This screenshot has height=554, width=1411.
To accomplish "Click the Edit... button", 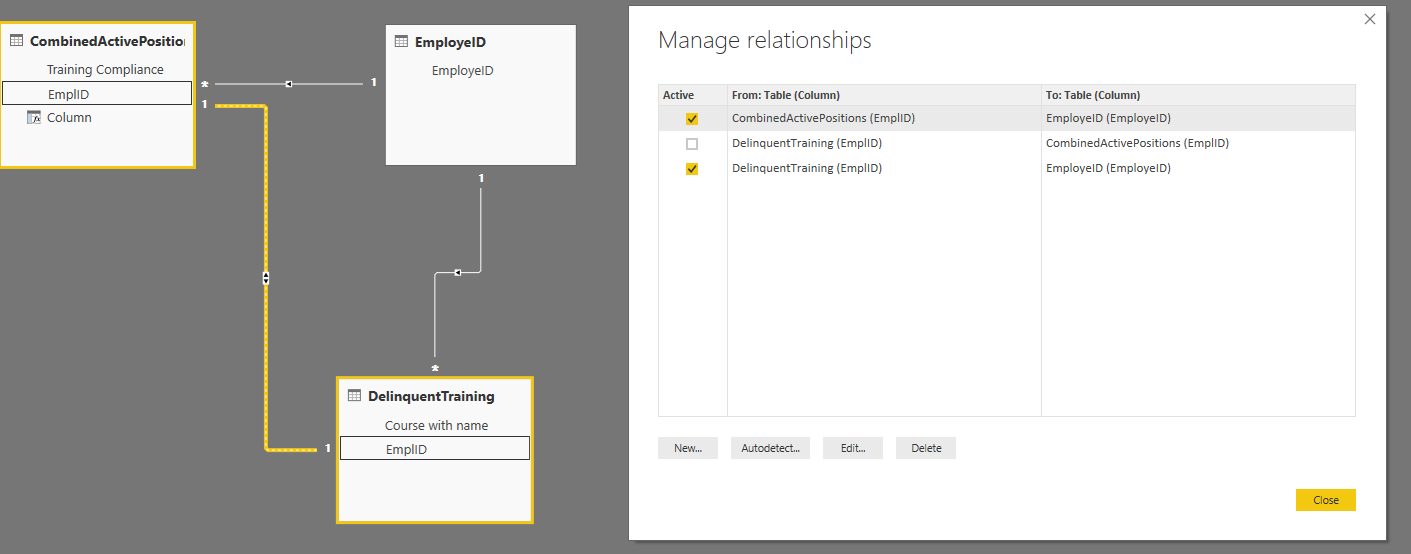I will (x=853, y=448).
